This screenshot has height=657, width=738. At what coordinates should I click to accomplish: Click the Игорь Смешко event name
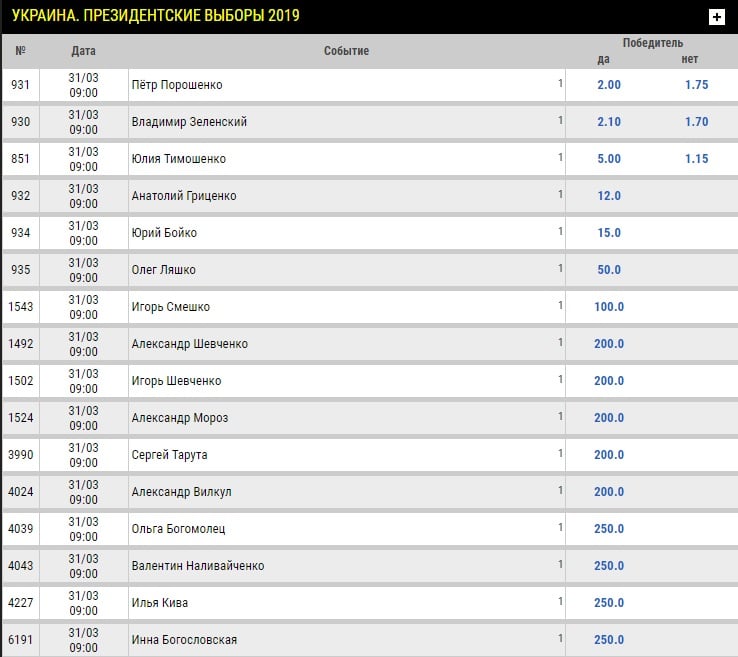(x=170, y=307)
